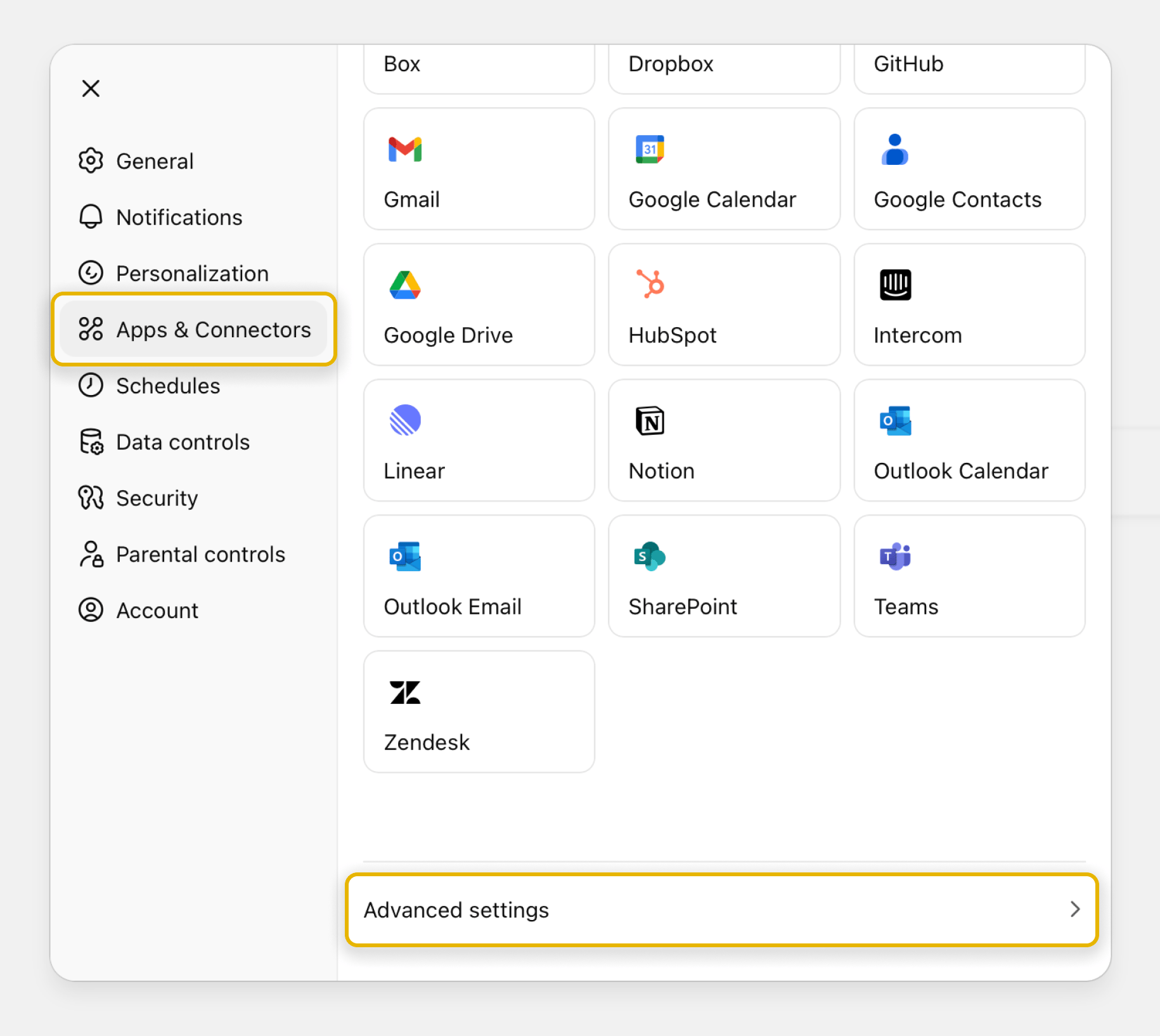Open Parental controls
Screen dimensions: 1160x1036
[x=200, y=554]
